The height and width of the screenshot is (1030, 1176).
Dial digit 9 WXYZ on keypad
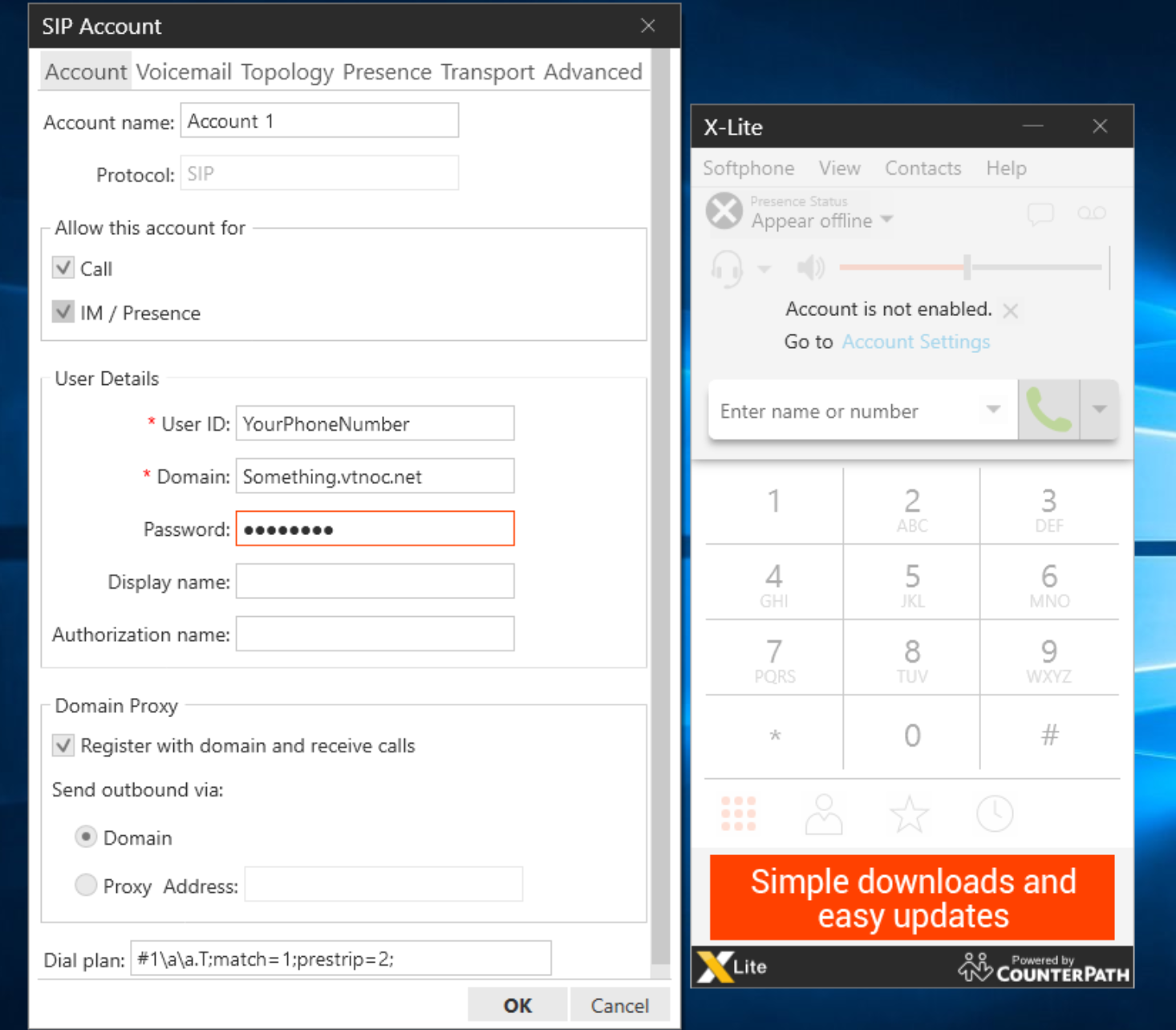[x=1049, y=658]
